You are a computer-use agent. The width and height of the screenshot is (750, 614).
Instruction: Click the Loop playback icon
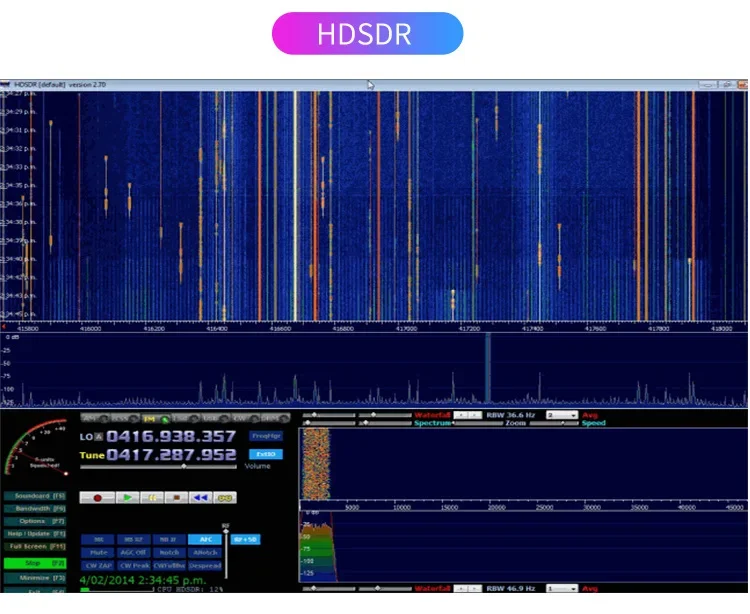click(225, 497)
